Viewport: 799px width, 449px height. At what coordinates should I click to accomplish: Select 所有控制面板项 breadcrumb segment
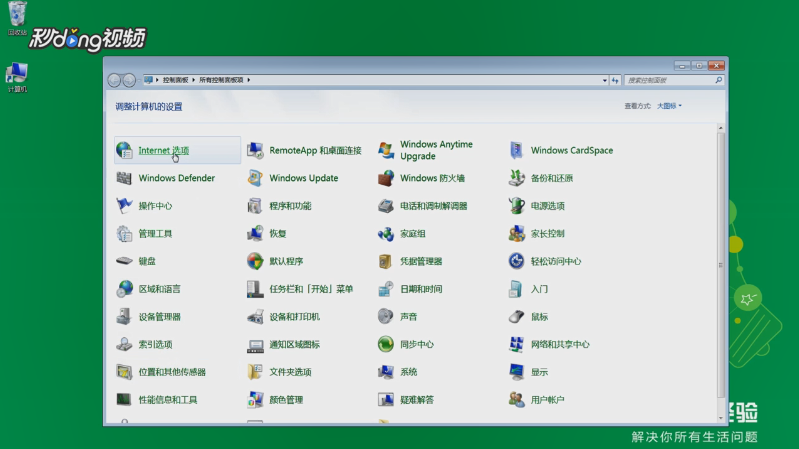tap(221, 80)
